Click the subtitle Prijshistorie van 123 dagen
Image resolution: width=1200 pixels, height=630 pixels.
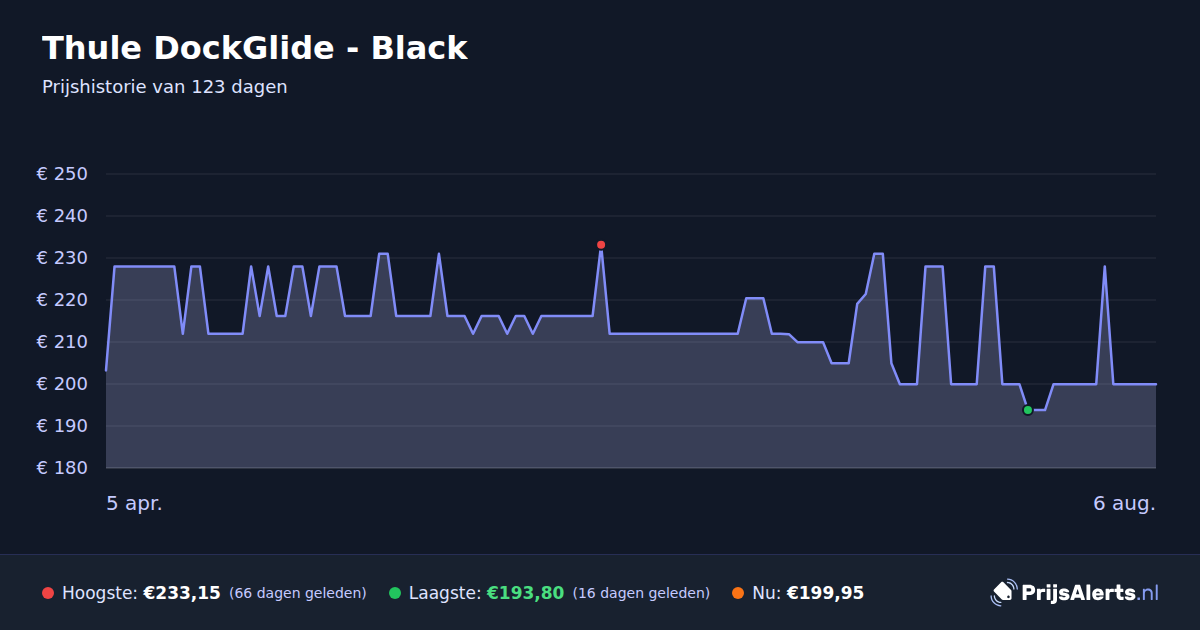[165, 87]
